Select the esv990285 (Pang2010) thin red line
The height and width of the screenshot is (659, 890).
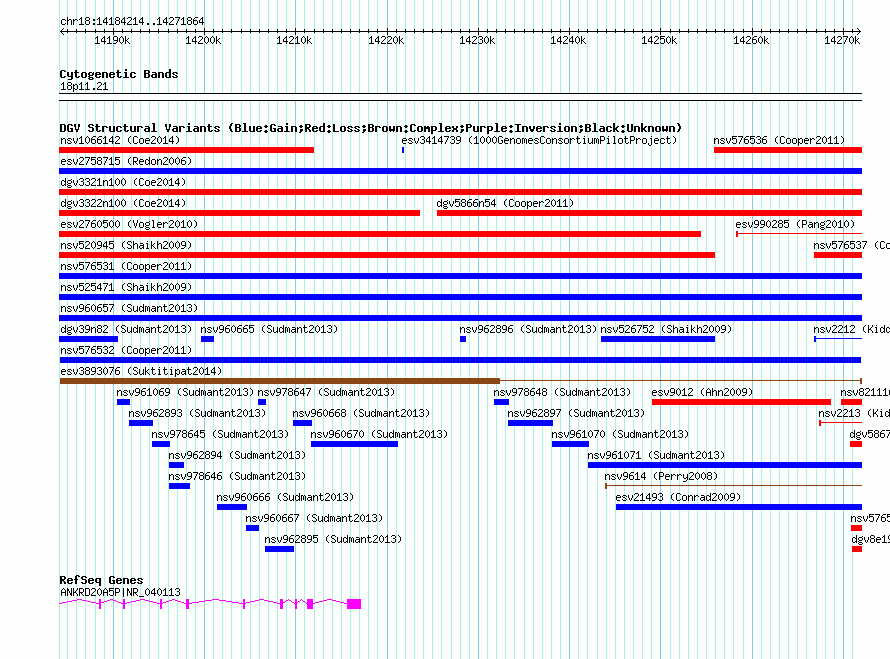pos(799,234)
